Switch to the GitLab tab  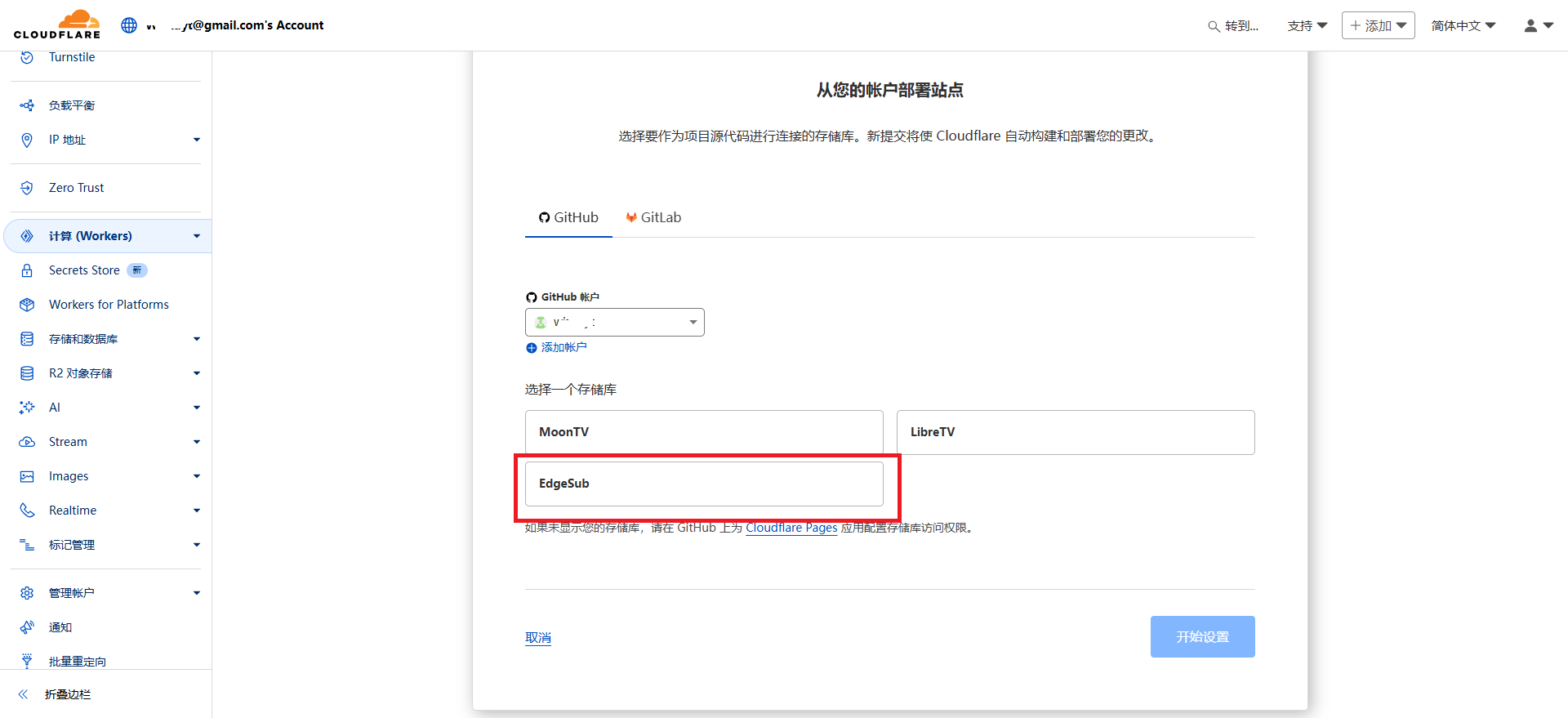tap(653, 218)
